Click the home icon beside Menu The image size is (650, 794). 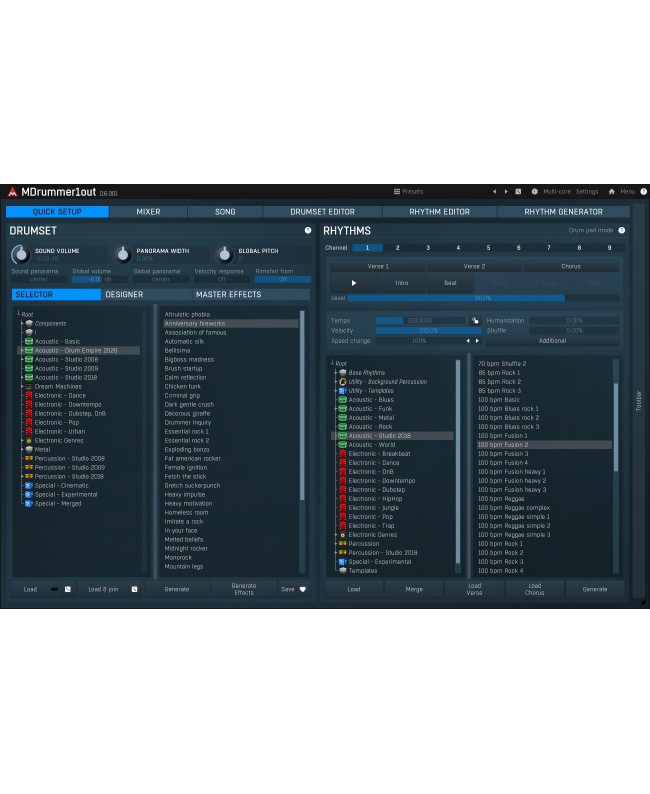click(611, 191)
